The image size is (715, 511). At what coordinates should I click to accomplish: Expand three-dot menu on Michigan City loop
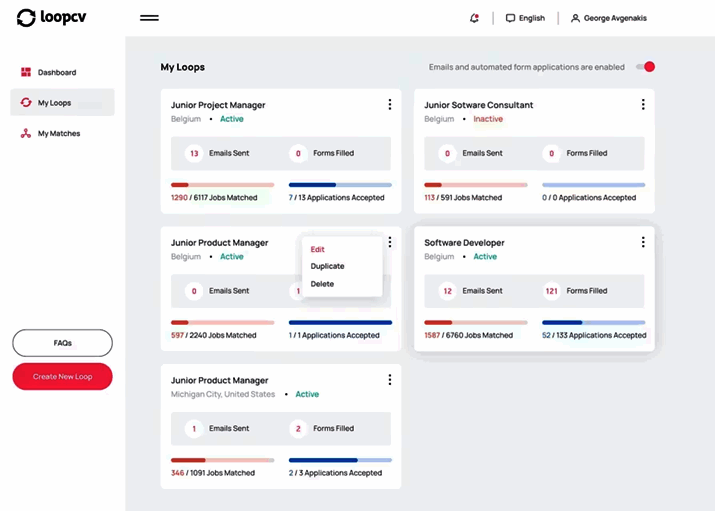pyautogui.click(x=389, y=380)
